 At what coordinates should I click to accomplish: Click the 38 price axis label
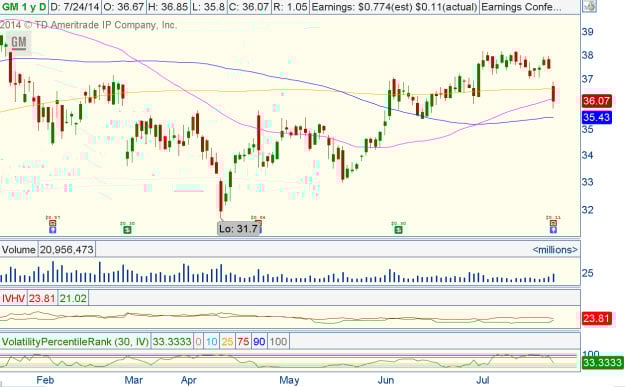click(588, 55)
